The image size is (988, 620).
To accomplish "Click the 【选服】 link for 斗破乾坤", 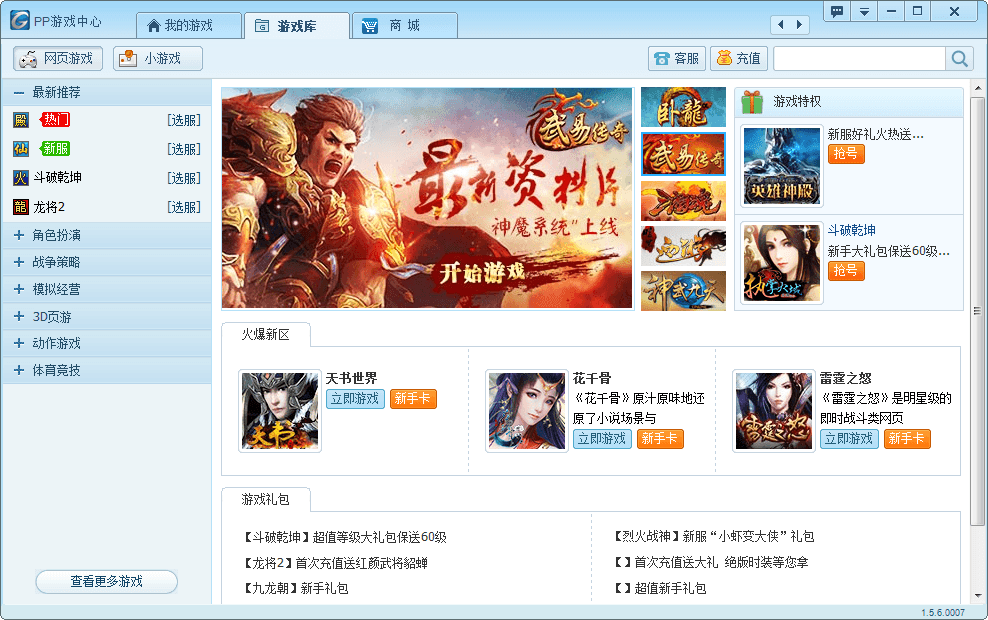I will point(184,178).
